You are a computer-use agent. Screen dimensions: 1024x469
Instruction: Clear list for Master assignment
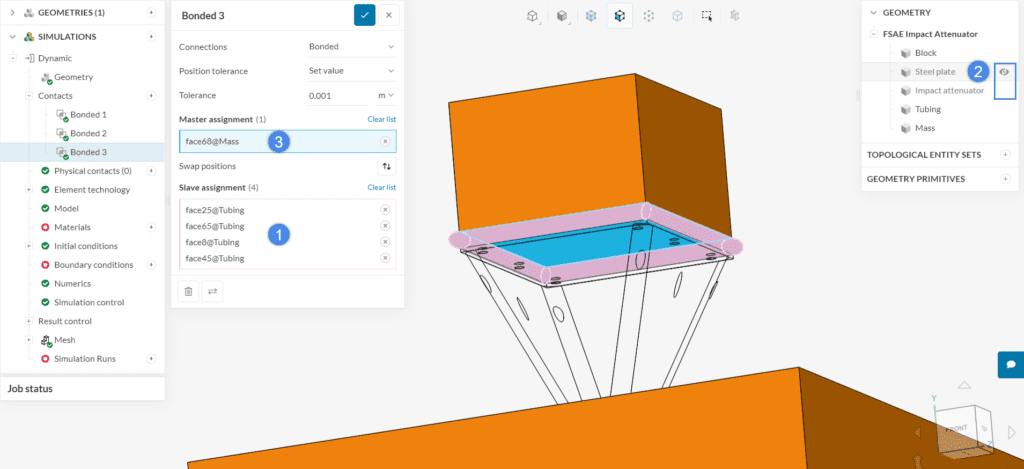tap(381, 119)
